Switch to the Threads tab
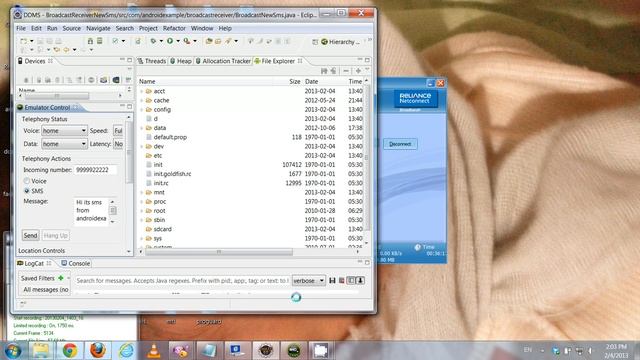Viewport: 640px width, 360px height. pyautogui.click(x=152, y=61)
